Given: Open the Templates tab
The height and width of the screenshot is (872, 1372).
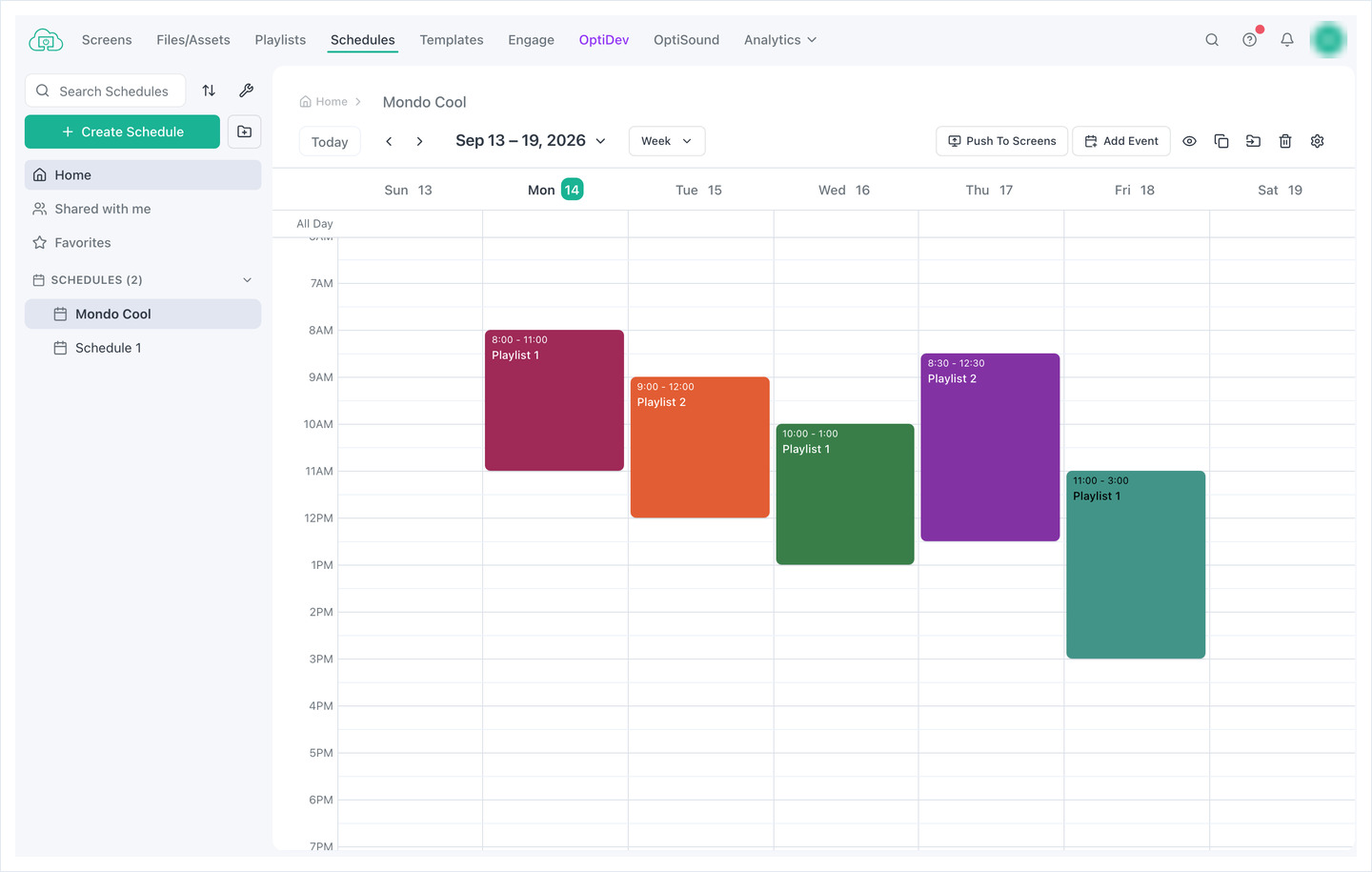Looking at the screenshot, I should (452, 40).
